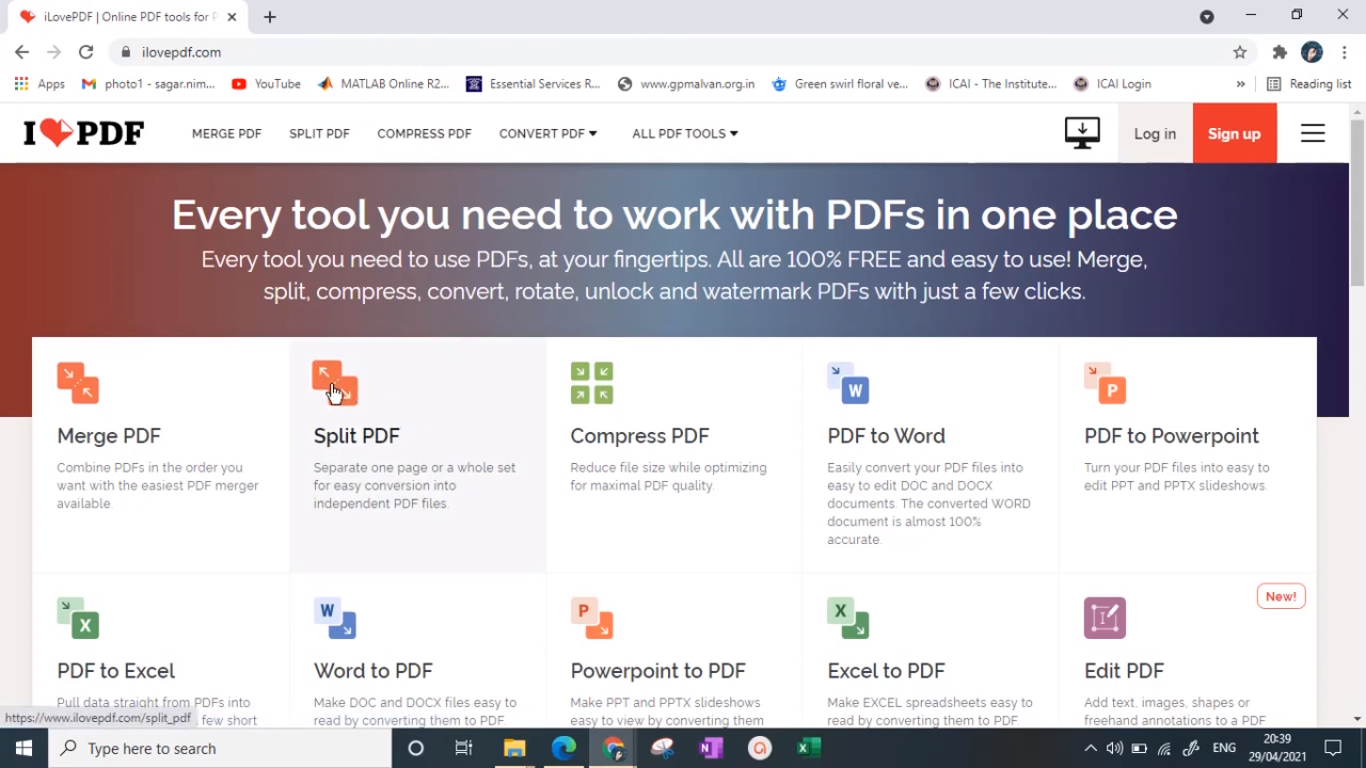Click the Word to PDF icon
The height and width of the screenshot is (768, 1366).
pos(335,618)
